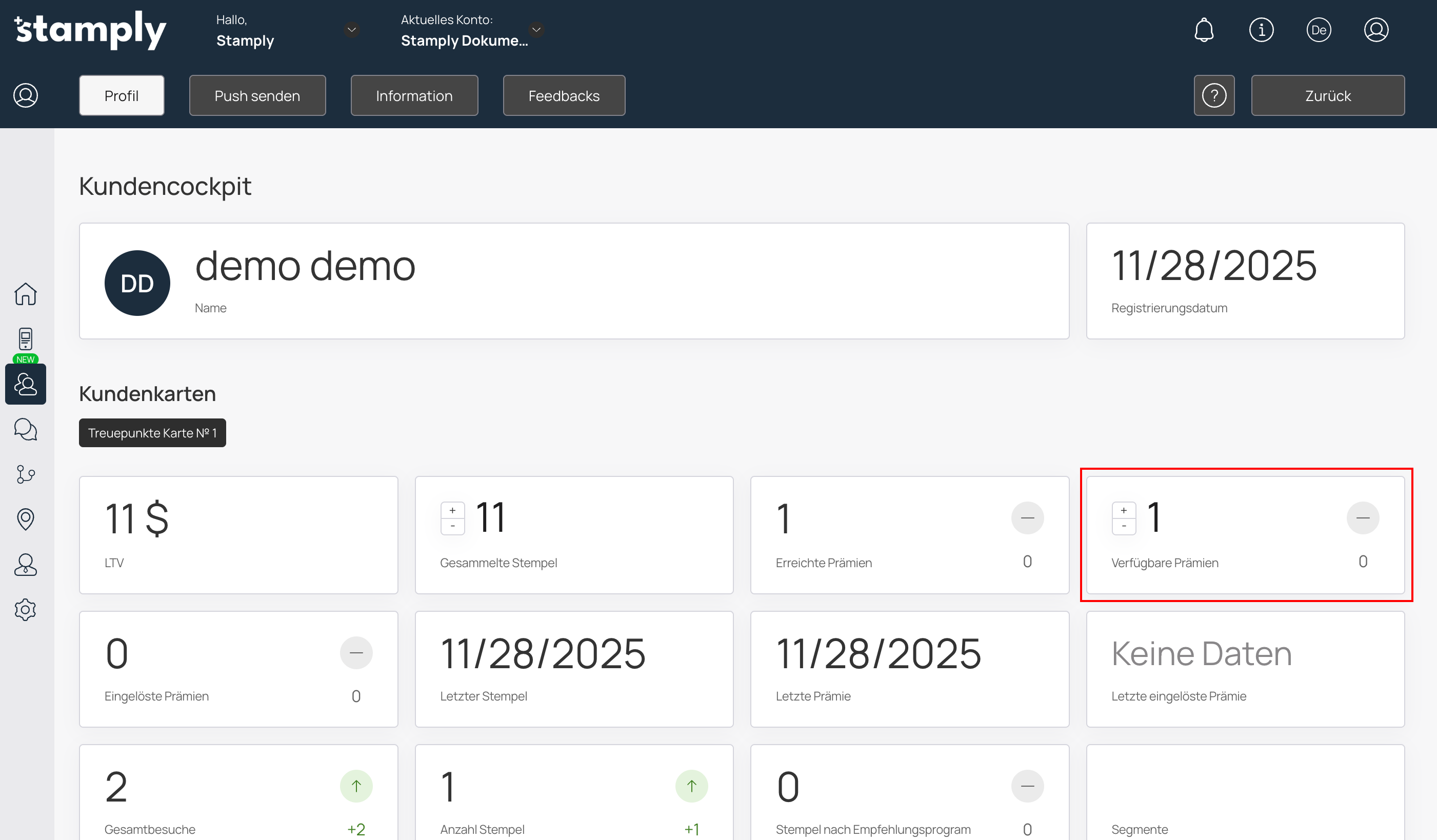Image resolution: width=1437 pixels, height=840 pixels.
Task: Open the notifications bell
Action: pos(1204,30)
